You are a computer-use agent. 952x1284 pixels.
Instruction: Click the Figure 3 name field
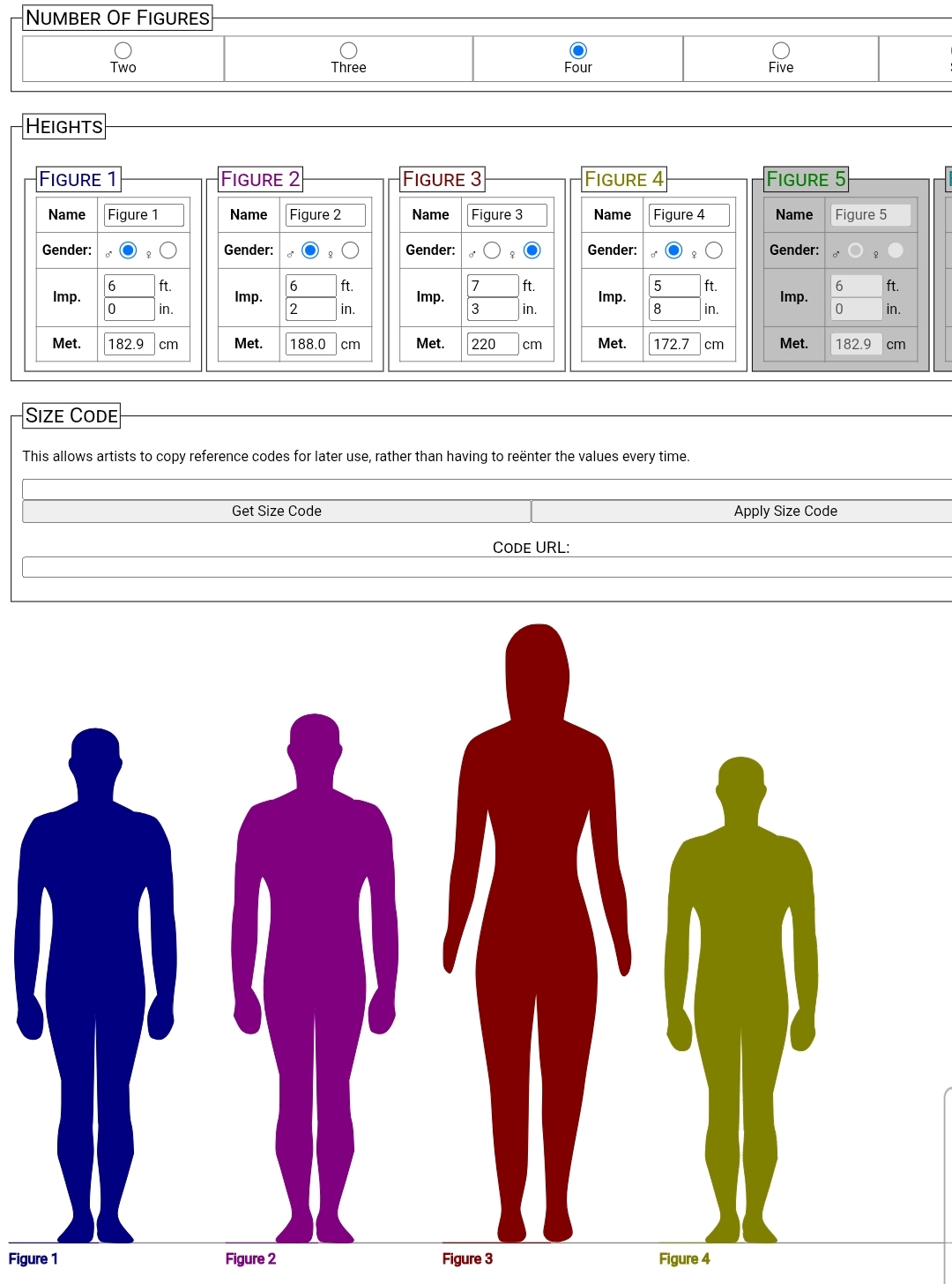(x=507, y=215)
